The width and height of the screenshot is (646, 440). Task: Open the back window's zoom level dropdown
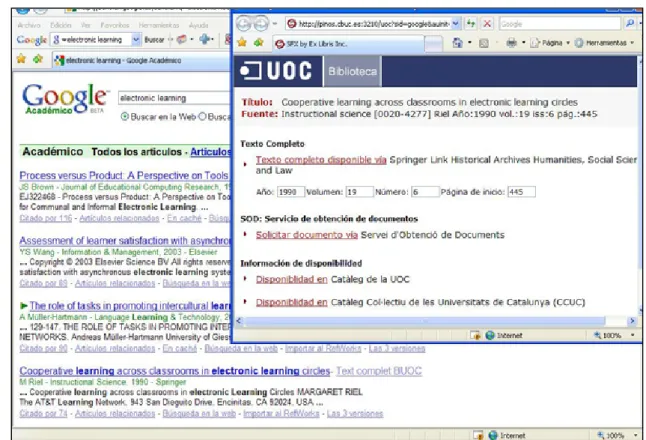click(635, 435)
